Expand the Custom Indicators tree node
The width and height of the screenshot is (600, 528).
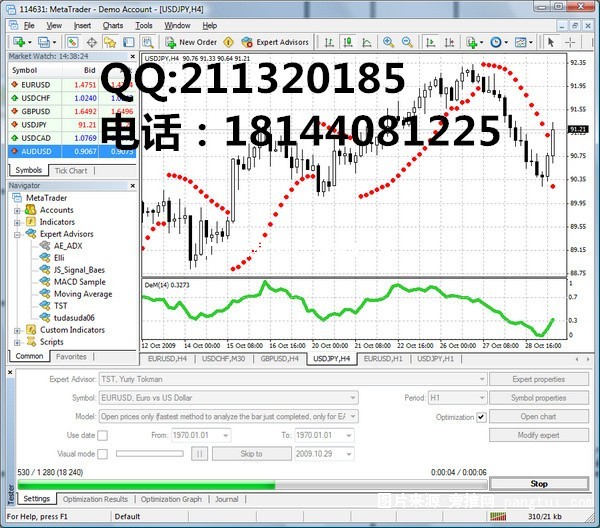17,330
